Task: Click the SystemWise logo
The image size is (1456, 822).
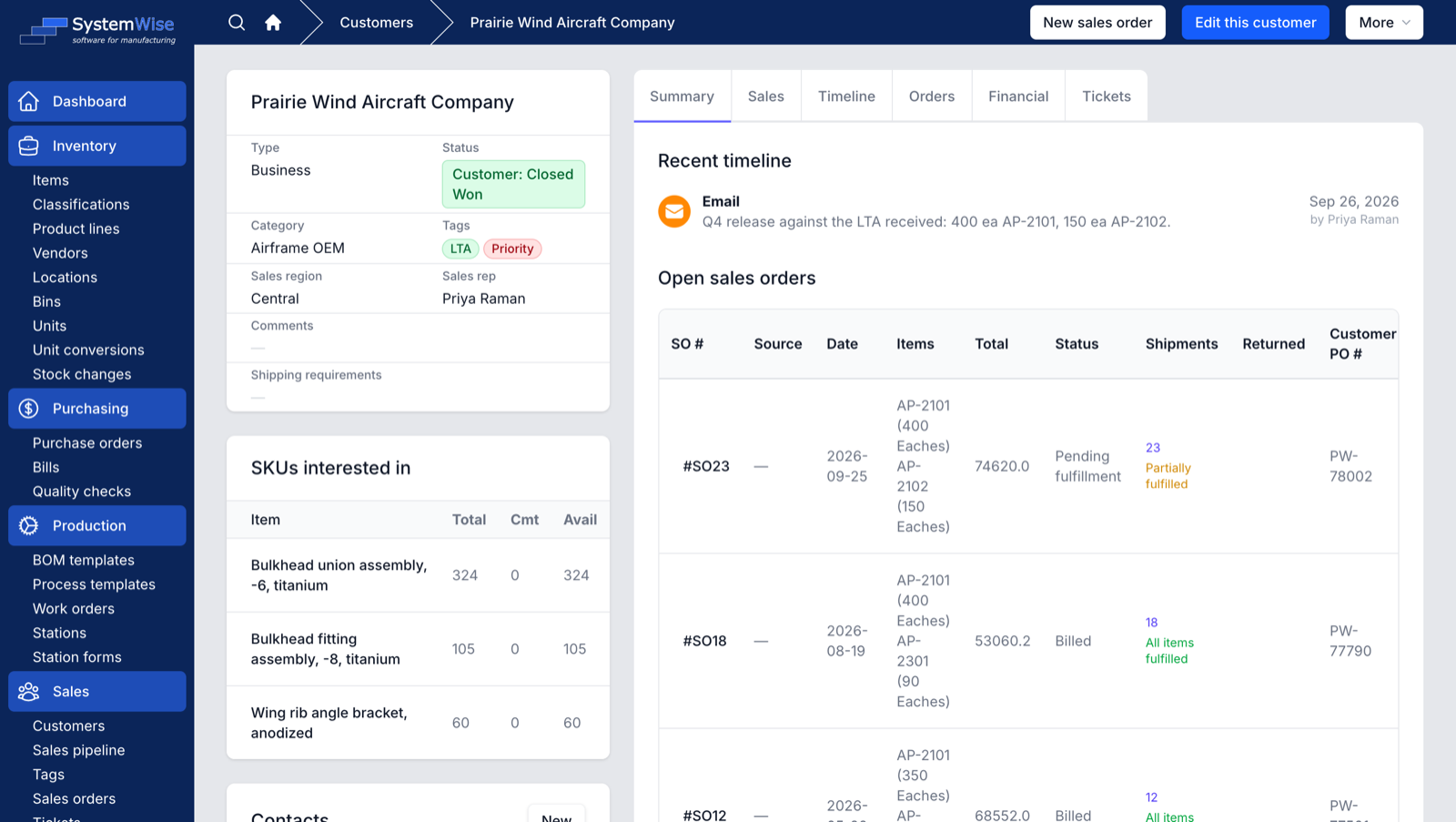Action: 97,29
